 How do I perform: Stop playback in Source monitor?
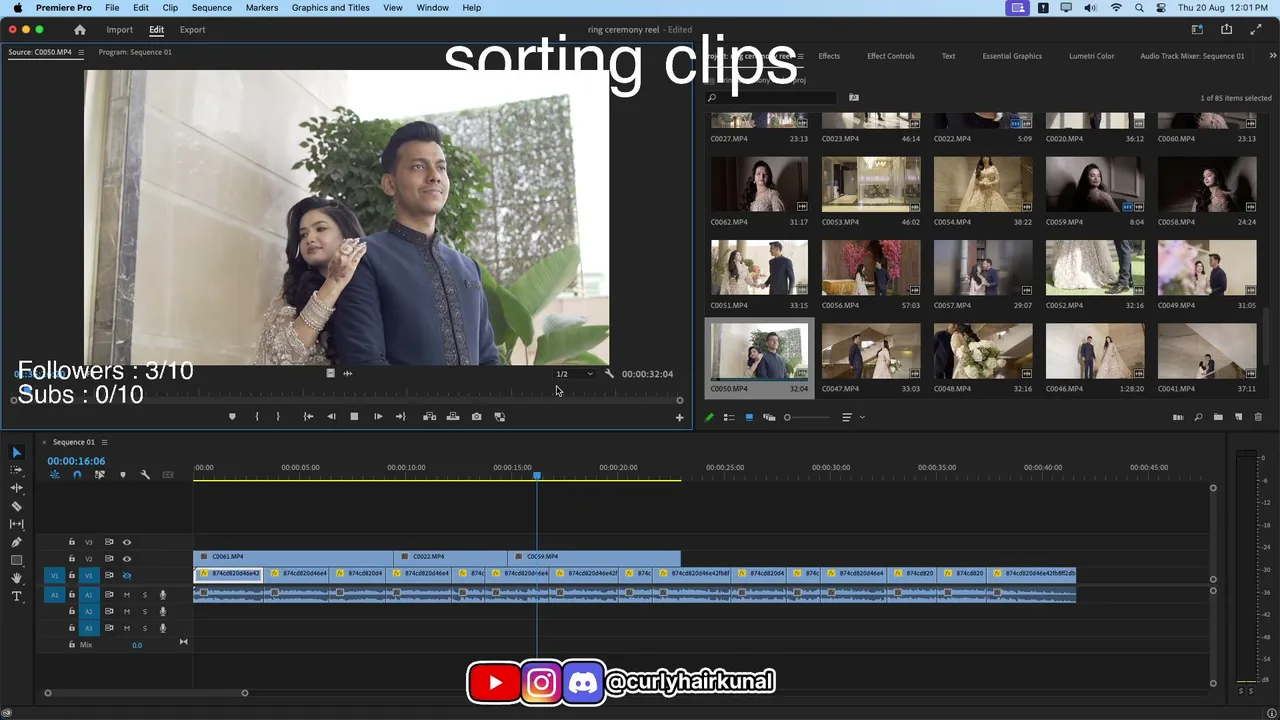click(354, 417)
